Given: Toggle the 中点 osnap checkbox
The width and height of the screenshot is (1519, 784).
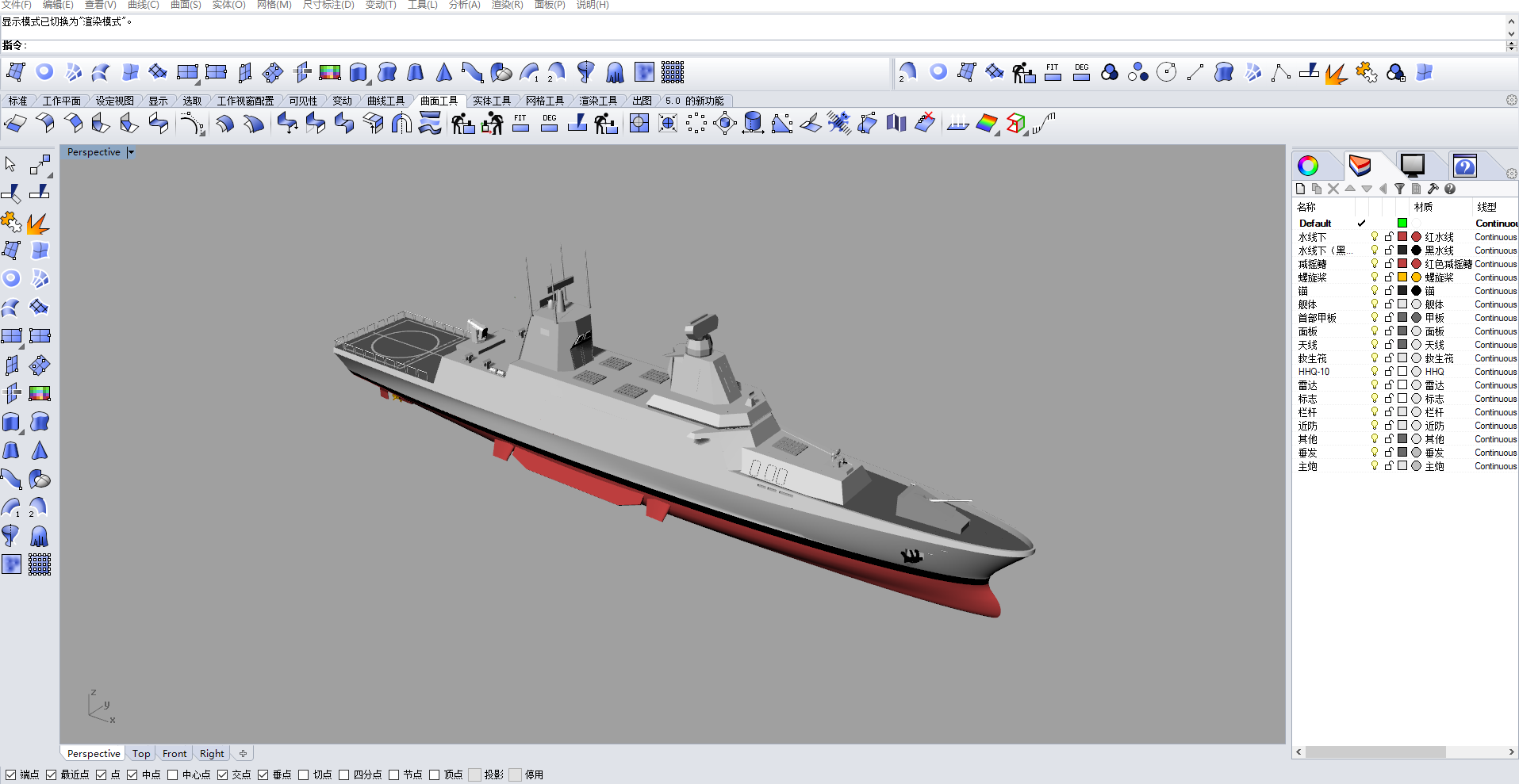Looking at the screenshot, I should pos(132,774).
